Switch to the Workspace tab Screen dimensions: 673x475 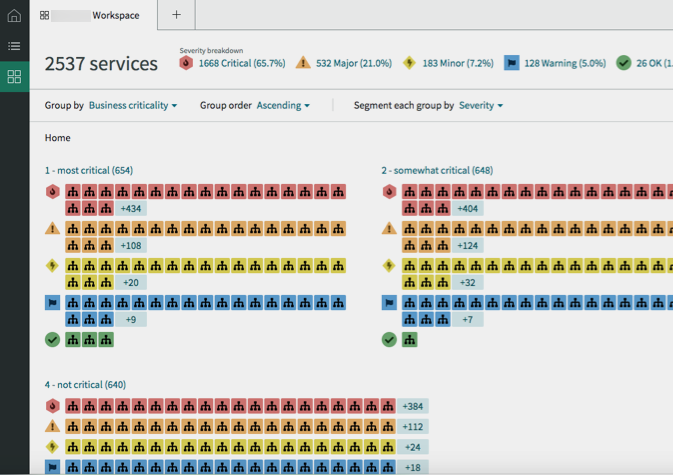(94, 15)
